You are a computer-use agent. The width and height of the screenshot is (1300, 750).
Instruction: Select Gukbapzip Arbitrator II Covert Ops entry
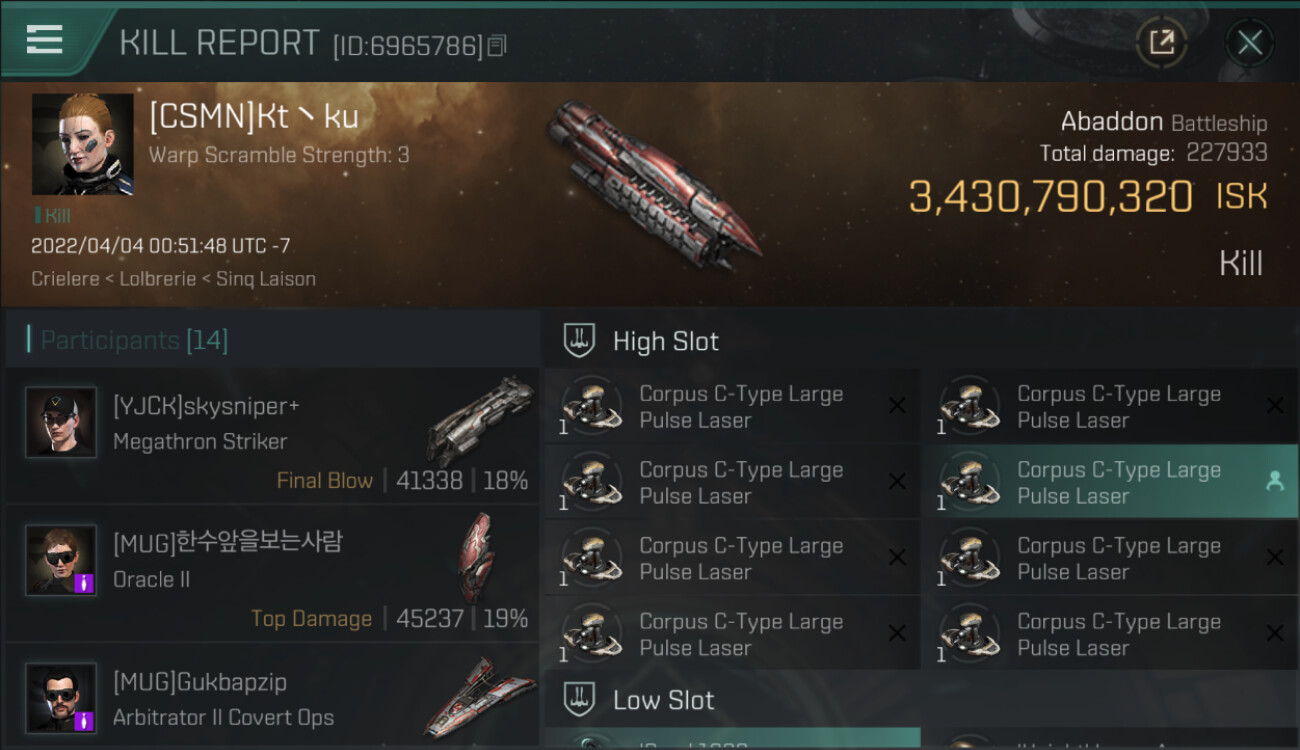272,699
